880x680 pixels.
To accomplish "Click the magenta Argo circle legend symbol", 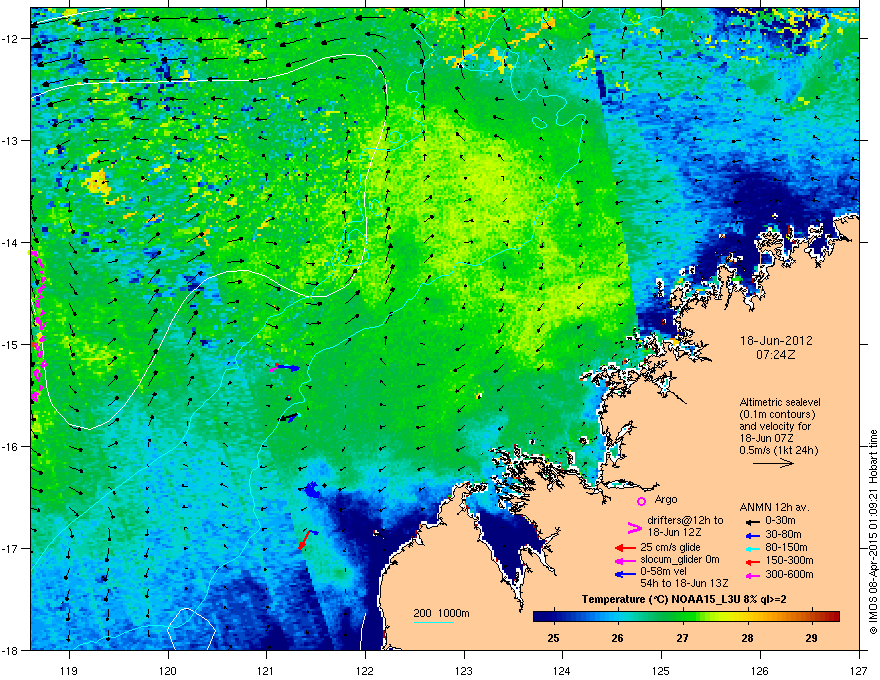I will point(641,502).
